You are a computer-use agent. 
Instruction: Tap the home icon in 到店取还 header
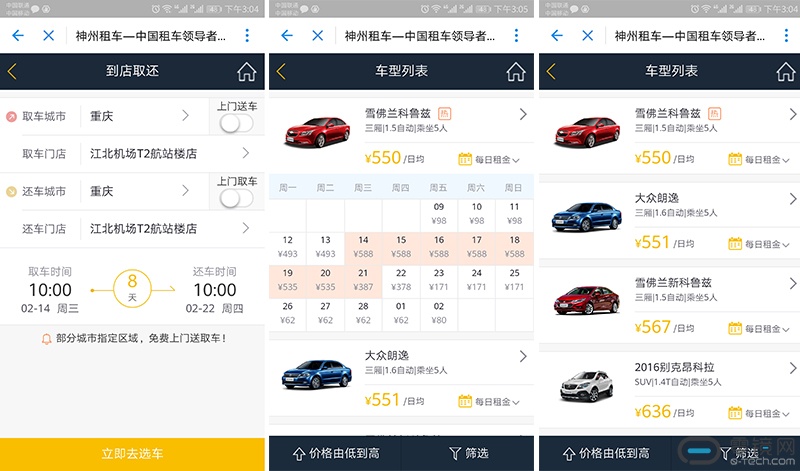point(246,71)
